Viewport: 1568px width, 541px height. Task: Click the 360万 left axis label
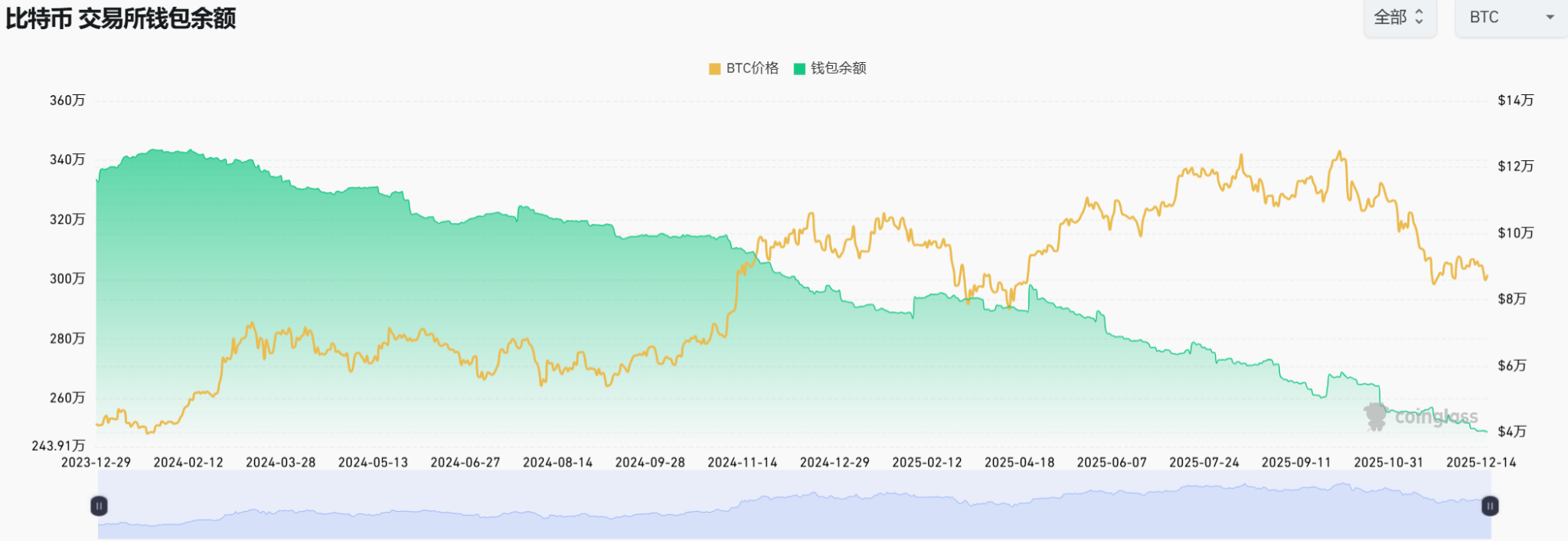click(67, 100)
